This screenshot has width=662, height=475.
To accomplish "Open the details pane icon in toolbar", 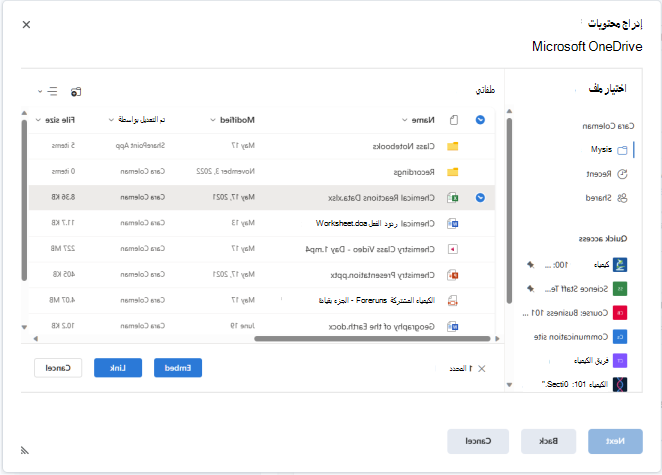I will (x=76, y=91).
